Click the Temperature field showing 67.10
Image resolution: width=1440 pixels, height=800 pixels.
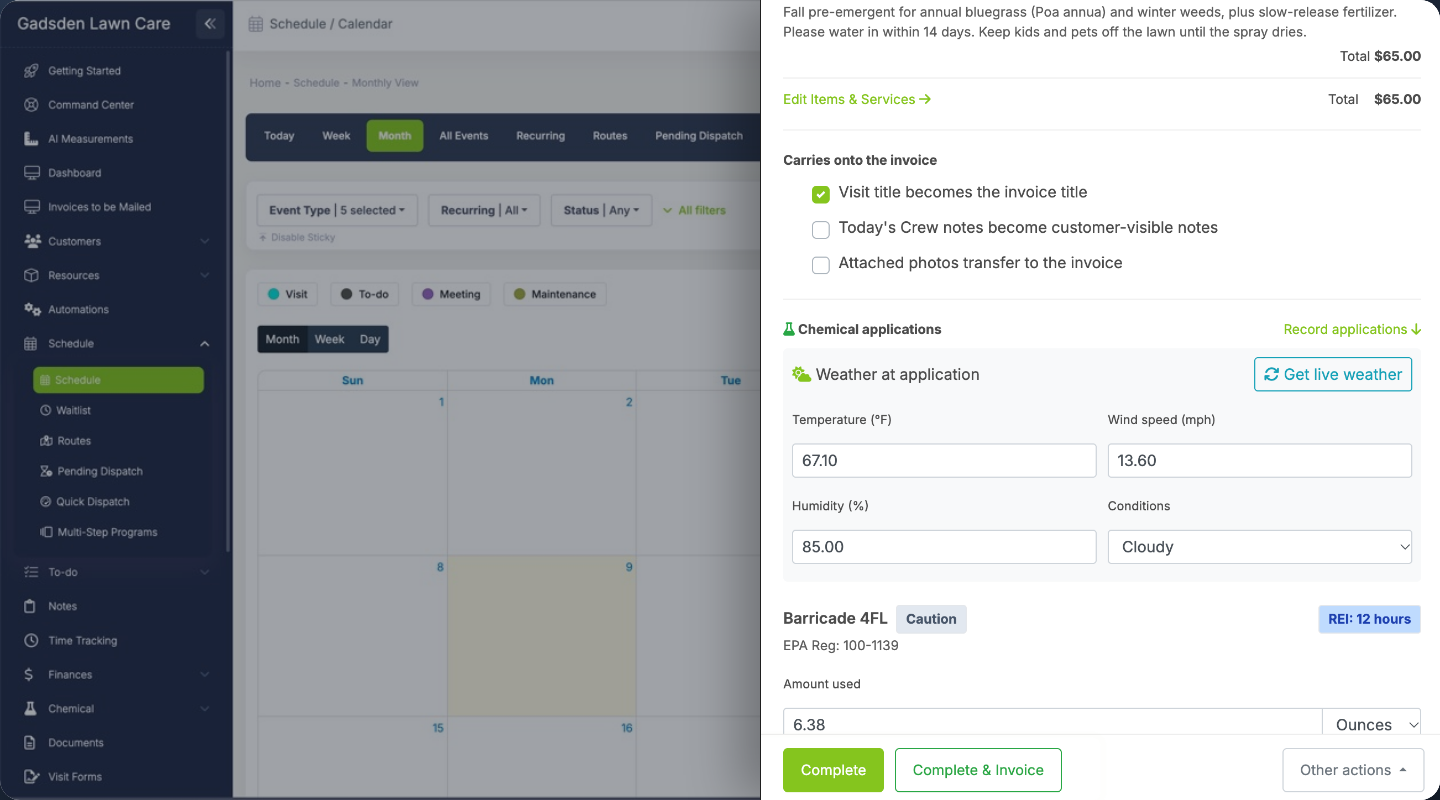pos(944,461)
